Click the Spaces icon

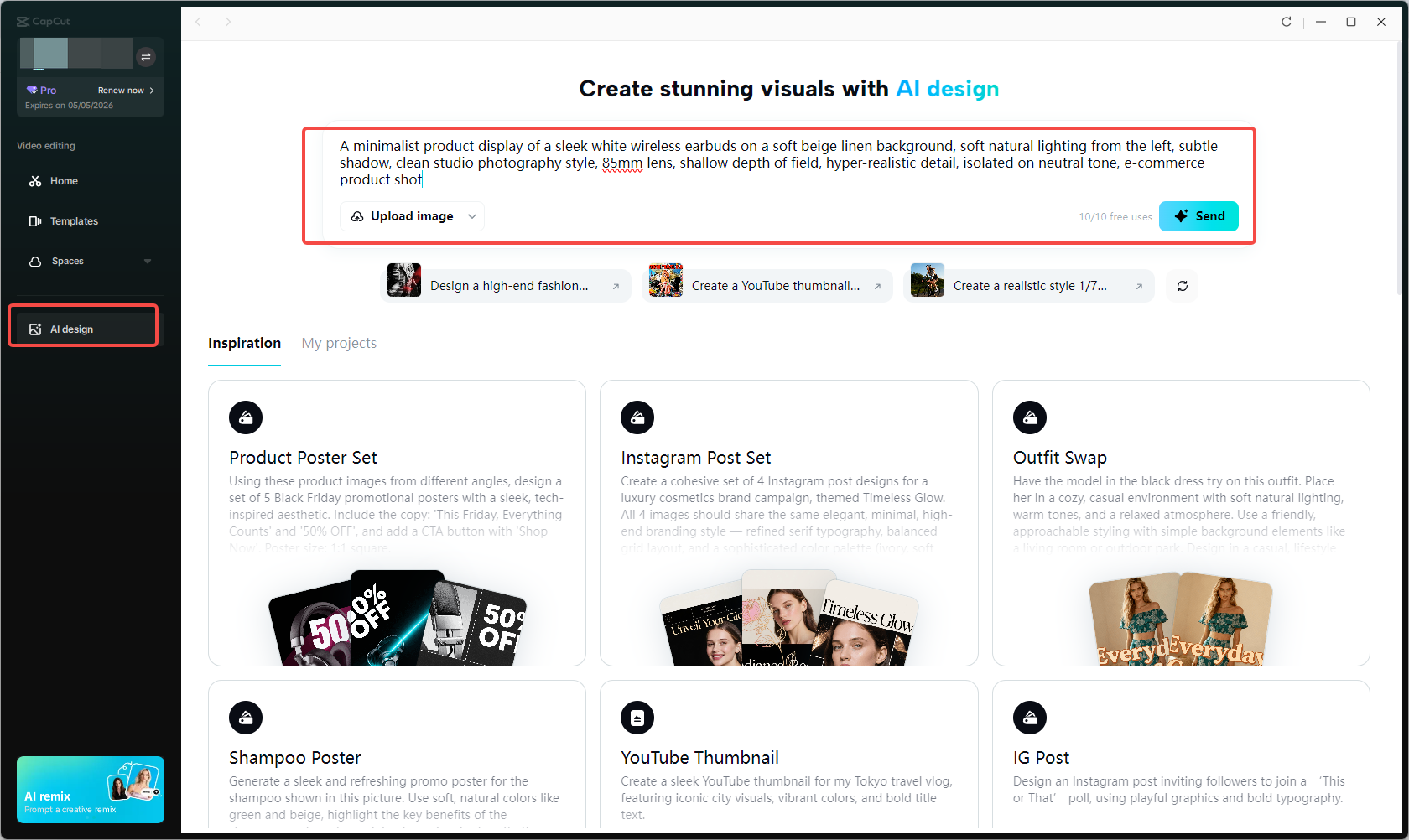click(34, 261)
